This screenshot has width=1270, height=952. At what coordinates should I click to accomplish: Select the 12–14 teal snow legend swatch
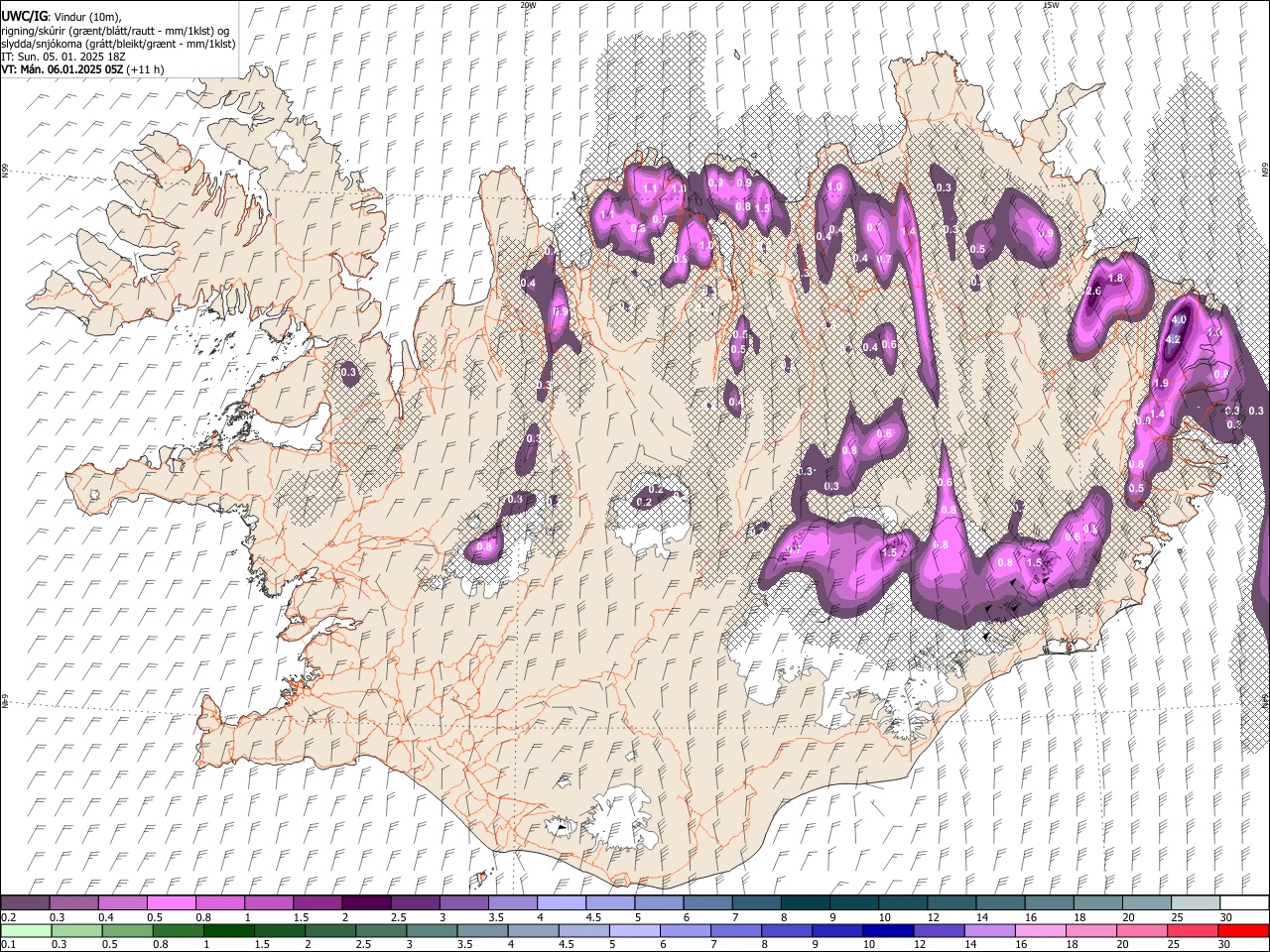951,902
